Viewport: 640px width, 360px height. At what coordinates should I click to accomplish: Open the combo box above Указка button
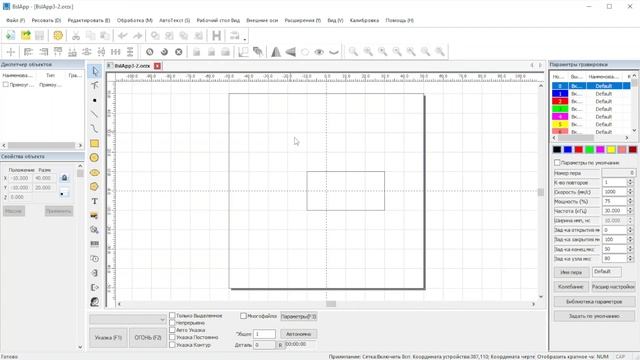[128, 319]
